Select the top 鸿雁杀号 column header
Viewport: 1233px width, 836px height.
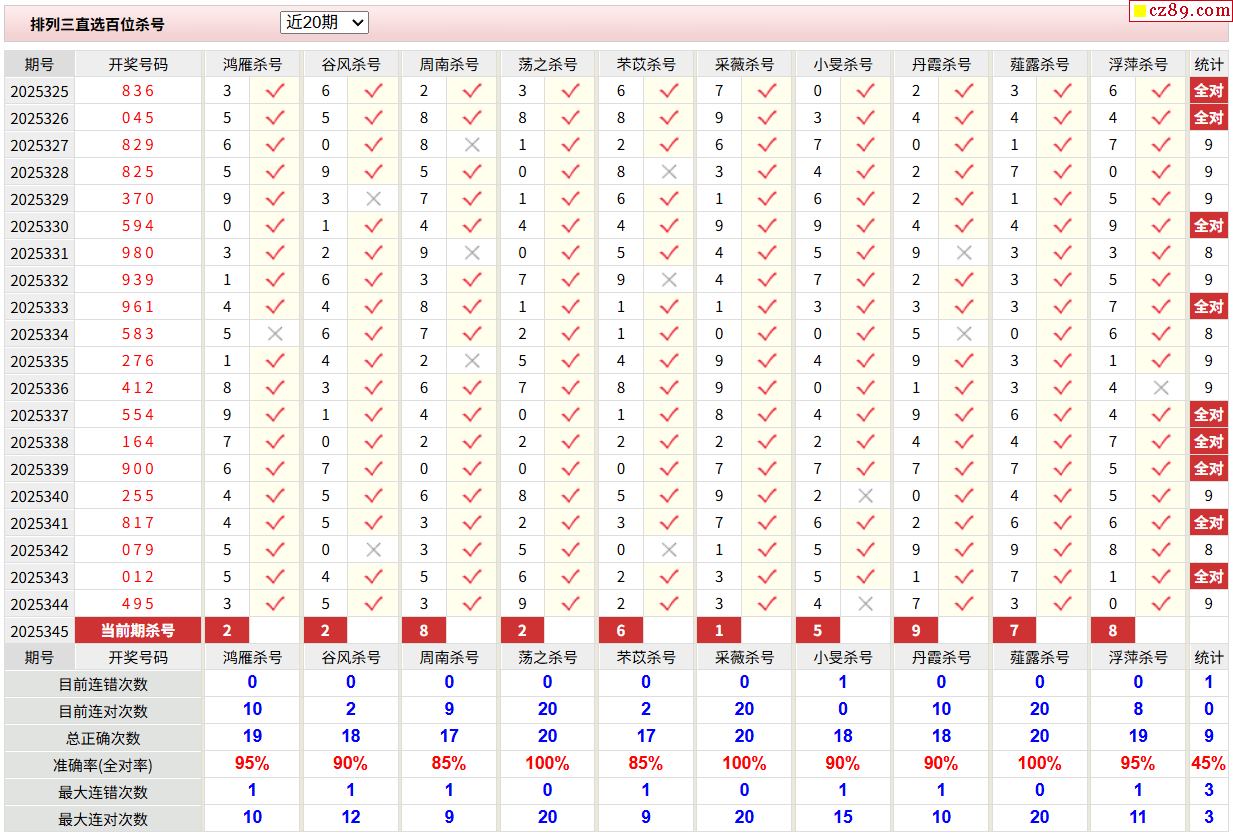(x=252, y=64)
